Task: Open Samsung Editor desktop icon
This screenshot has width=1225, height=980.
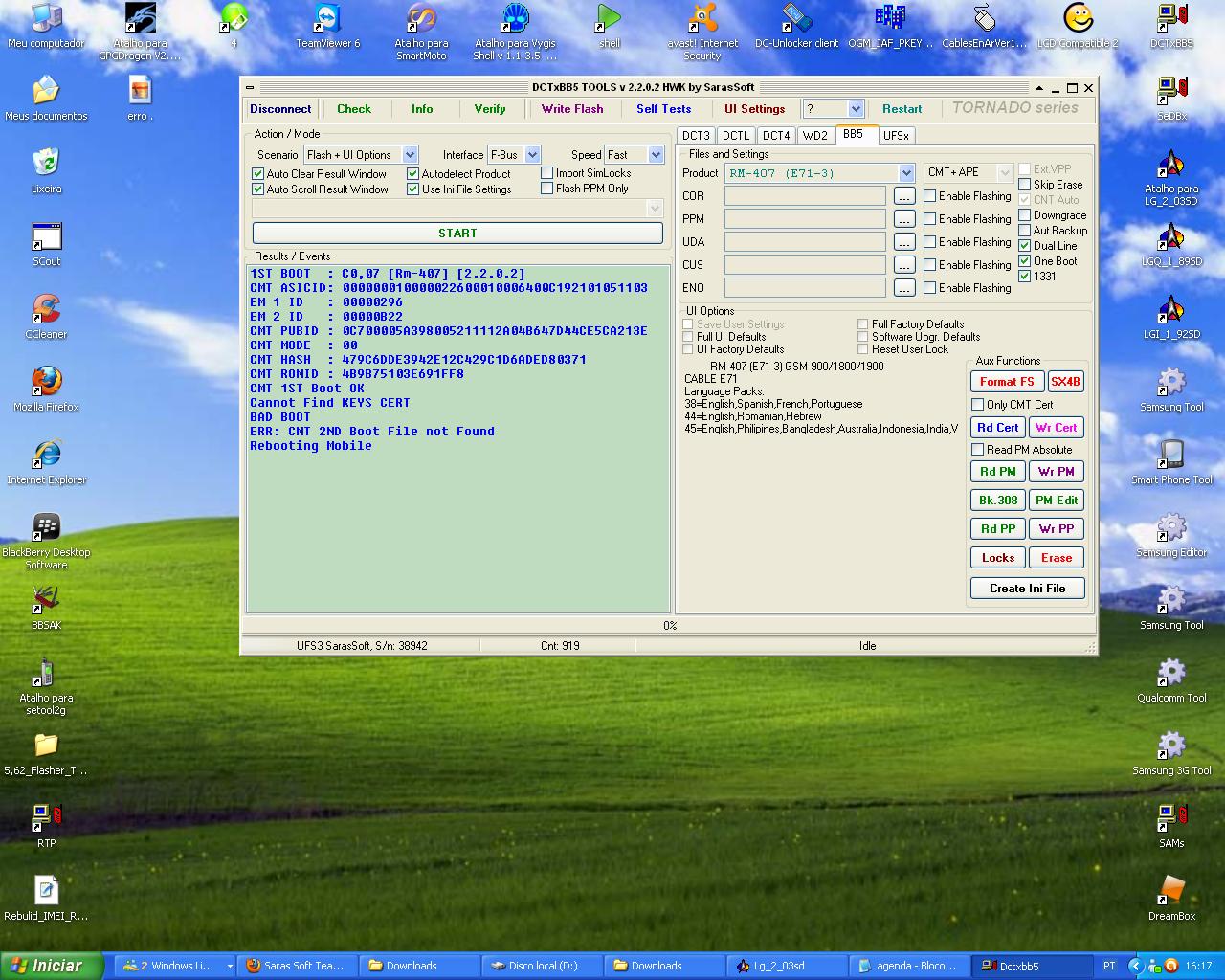Action: tap(1171, 535)
